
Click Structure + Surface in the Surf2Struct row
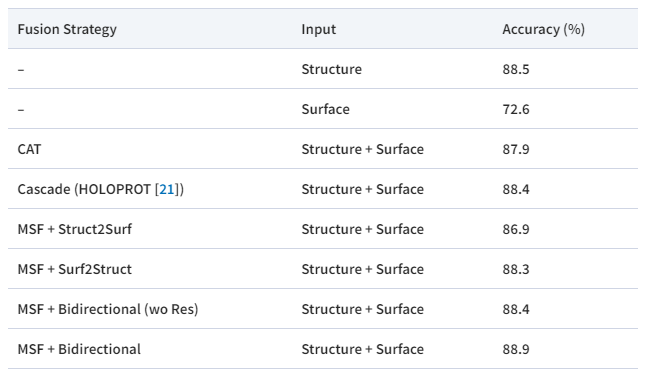(363, 269)
